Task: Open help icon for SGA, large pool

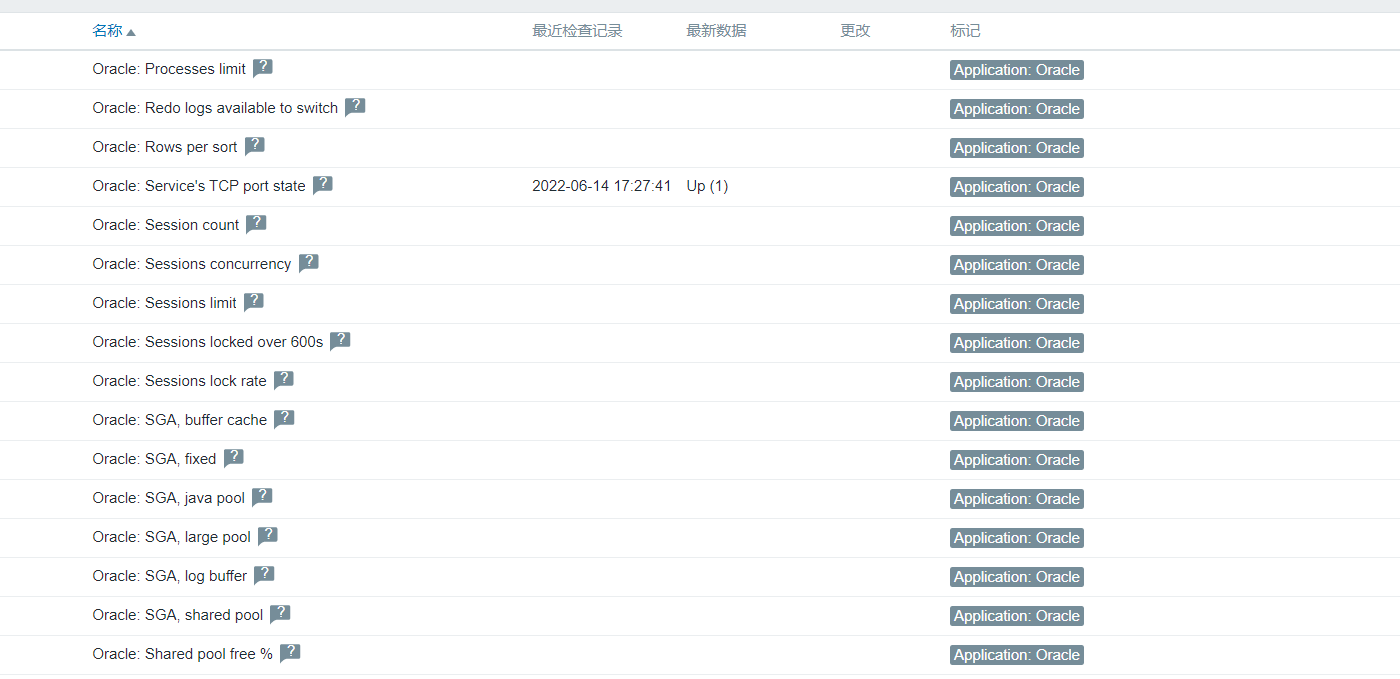Action: click(x=268, y=536)
